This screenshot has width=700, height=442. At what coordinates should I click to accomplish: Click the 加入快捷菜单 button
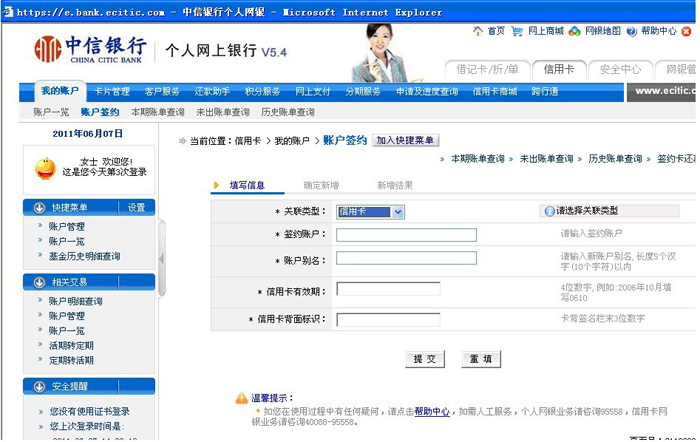(x=406, y=141)
